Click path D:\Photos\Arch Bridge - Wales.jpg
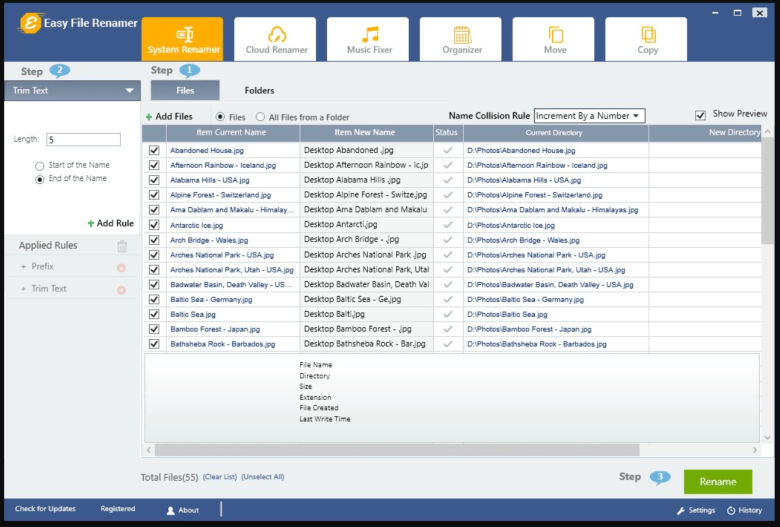Viewport: 780px width, 527px height. [x=523, y=240]
